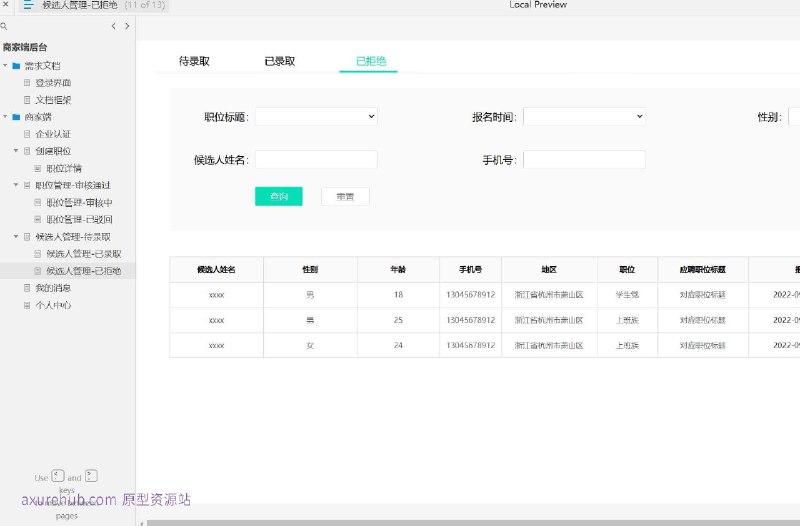Open the 报名时间 dropdown
This screenshot has width=800, height=526.
pyautogui.click(x=584, y=117)
